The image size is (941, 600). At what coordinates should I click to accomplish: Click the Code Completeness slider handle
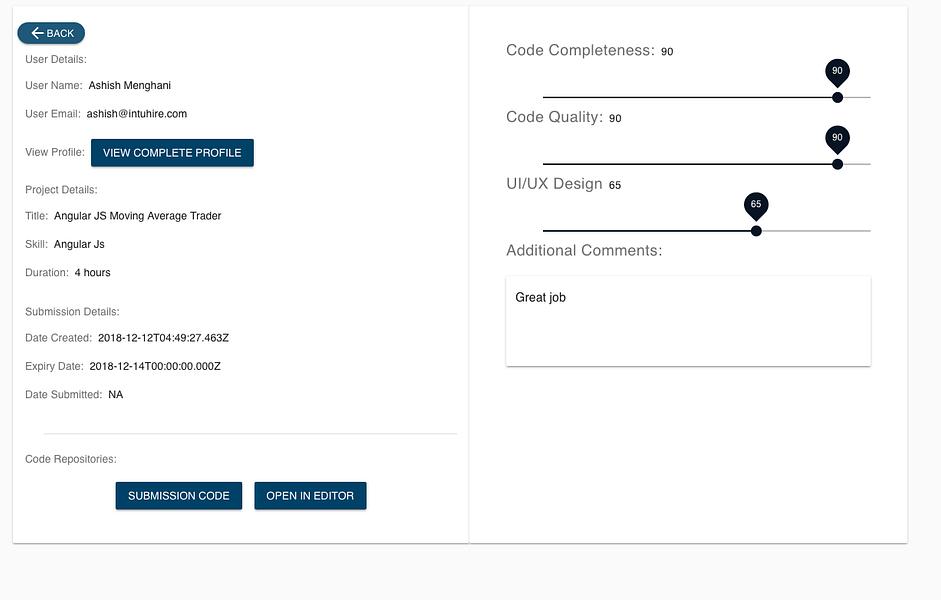click(x=837, y=97)
